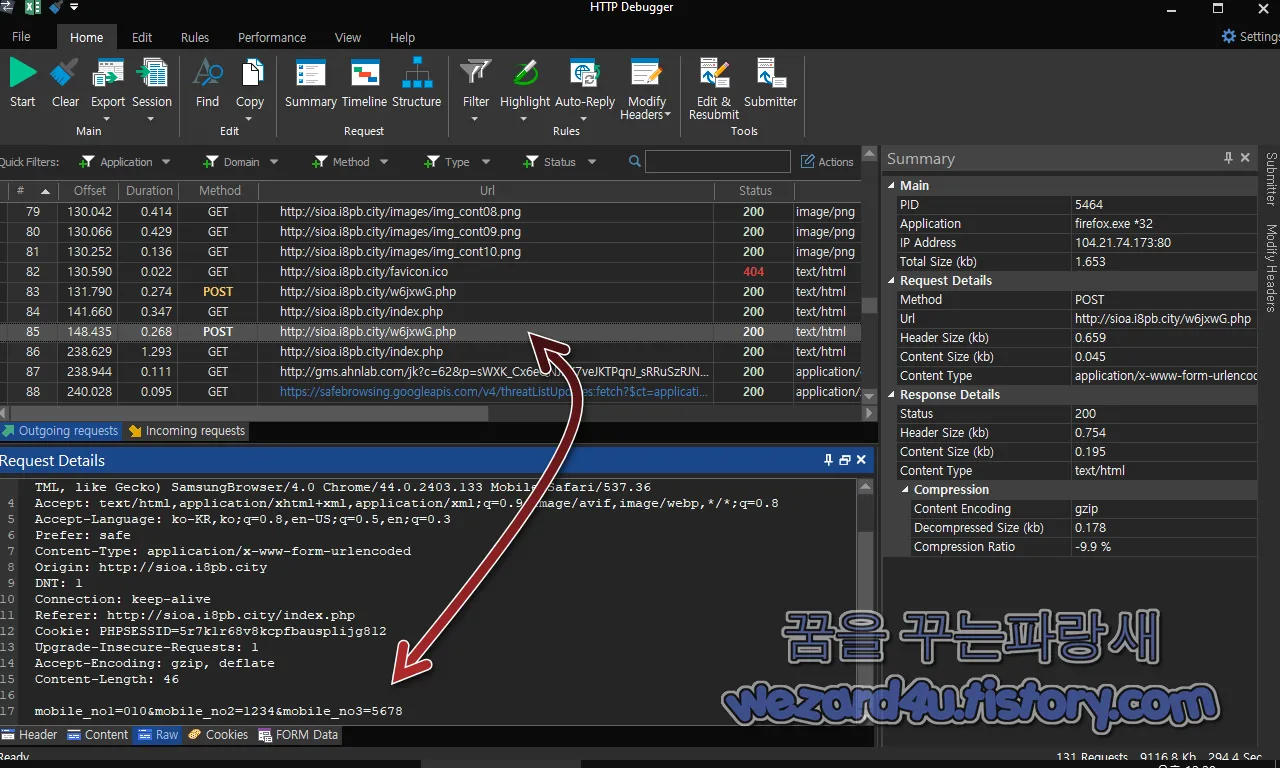Screen dimensions: 1280x768
Task: Collapse the Main section in Summary
Action: click(x=892, y=185)
